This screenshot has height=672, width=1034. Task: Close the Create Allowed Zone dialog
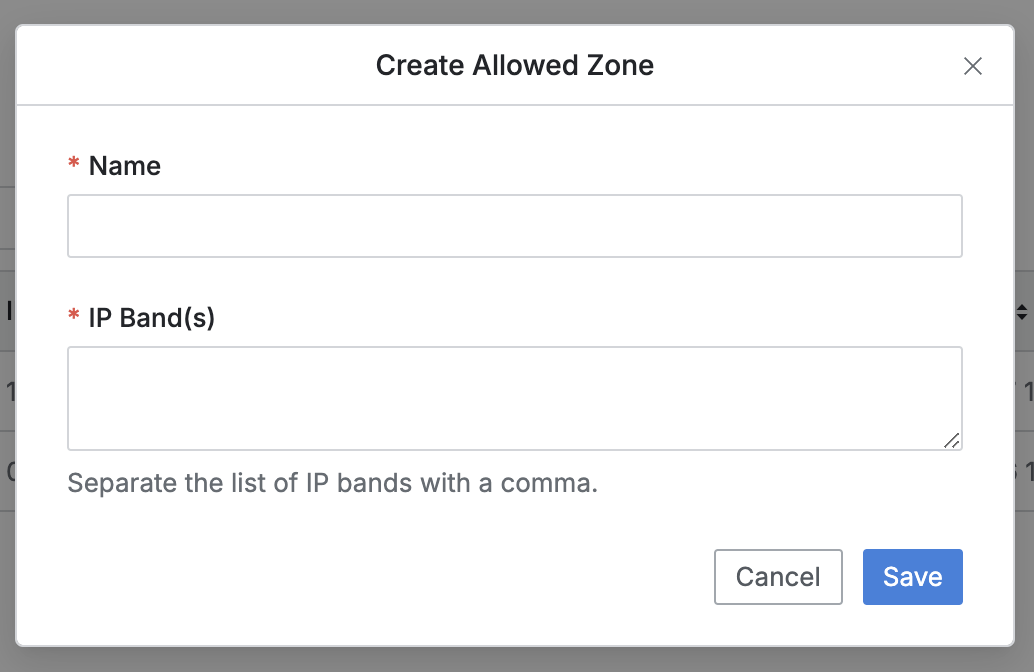click(972, 66)
